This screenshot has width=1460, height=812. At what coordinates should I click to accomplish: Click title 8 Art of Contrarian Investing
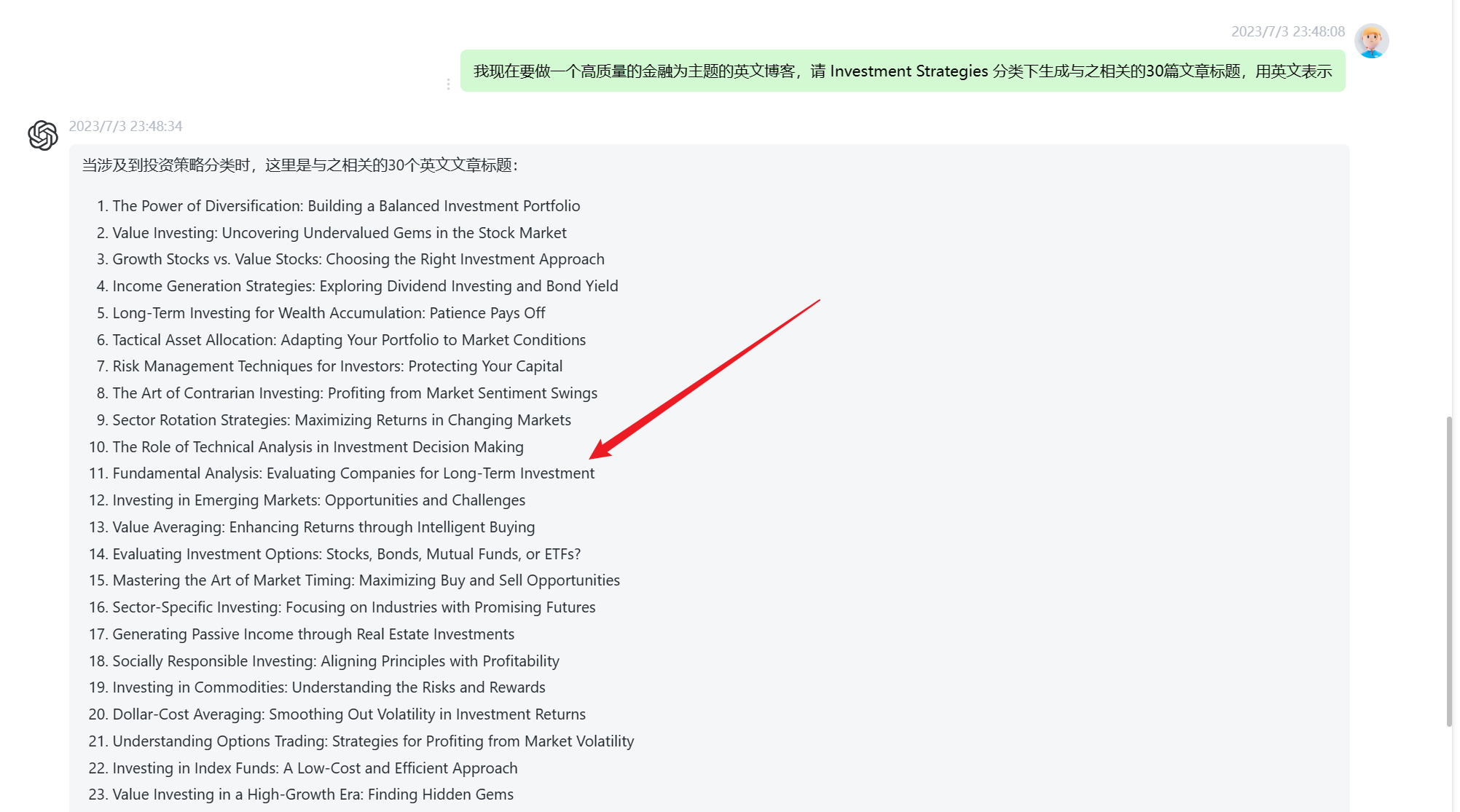pyautogui.click(x=355, y=393)
